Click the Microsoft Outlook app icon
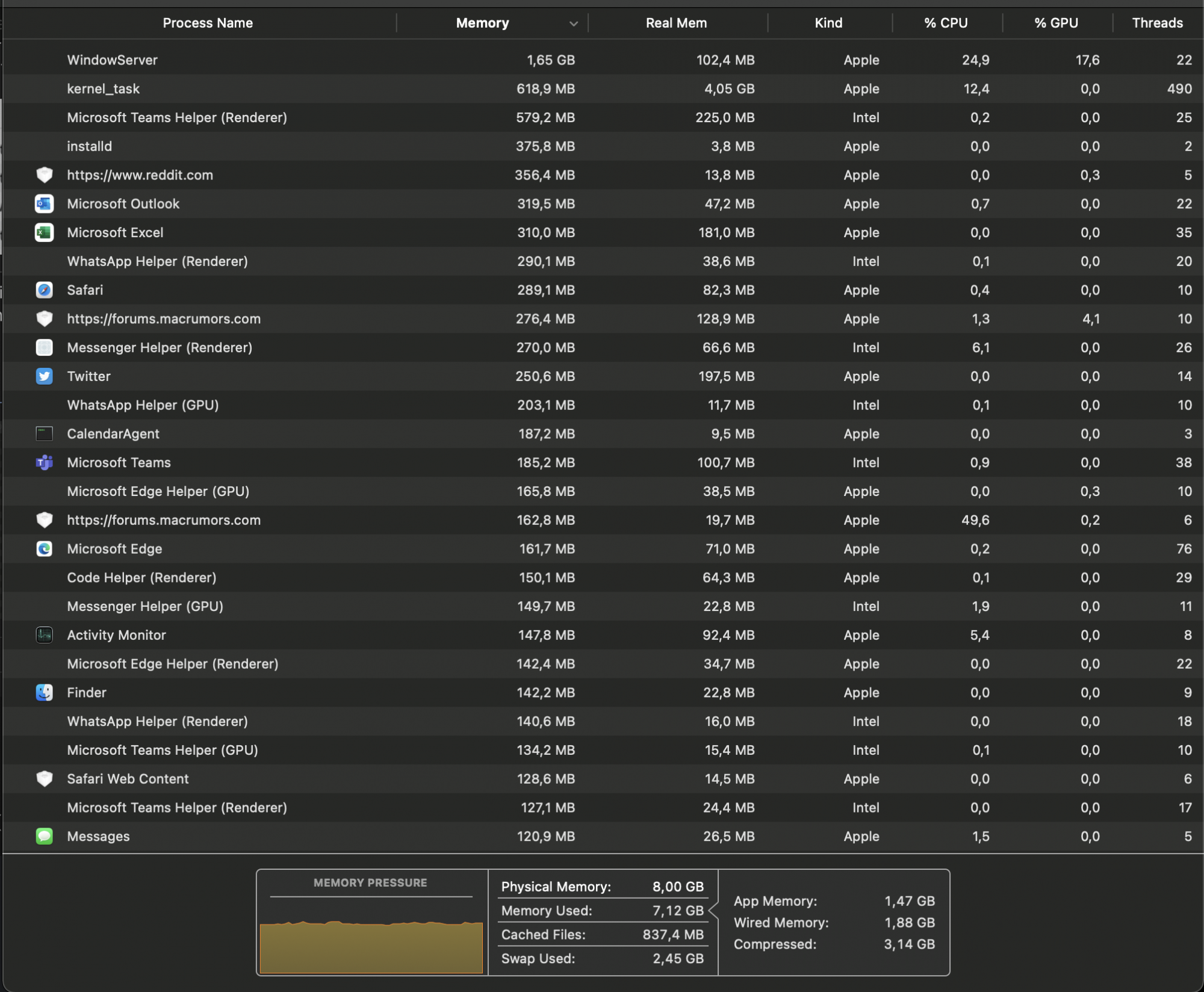 44,204
